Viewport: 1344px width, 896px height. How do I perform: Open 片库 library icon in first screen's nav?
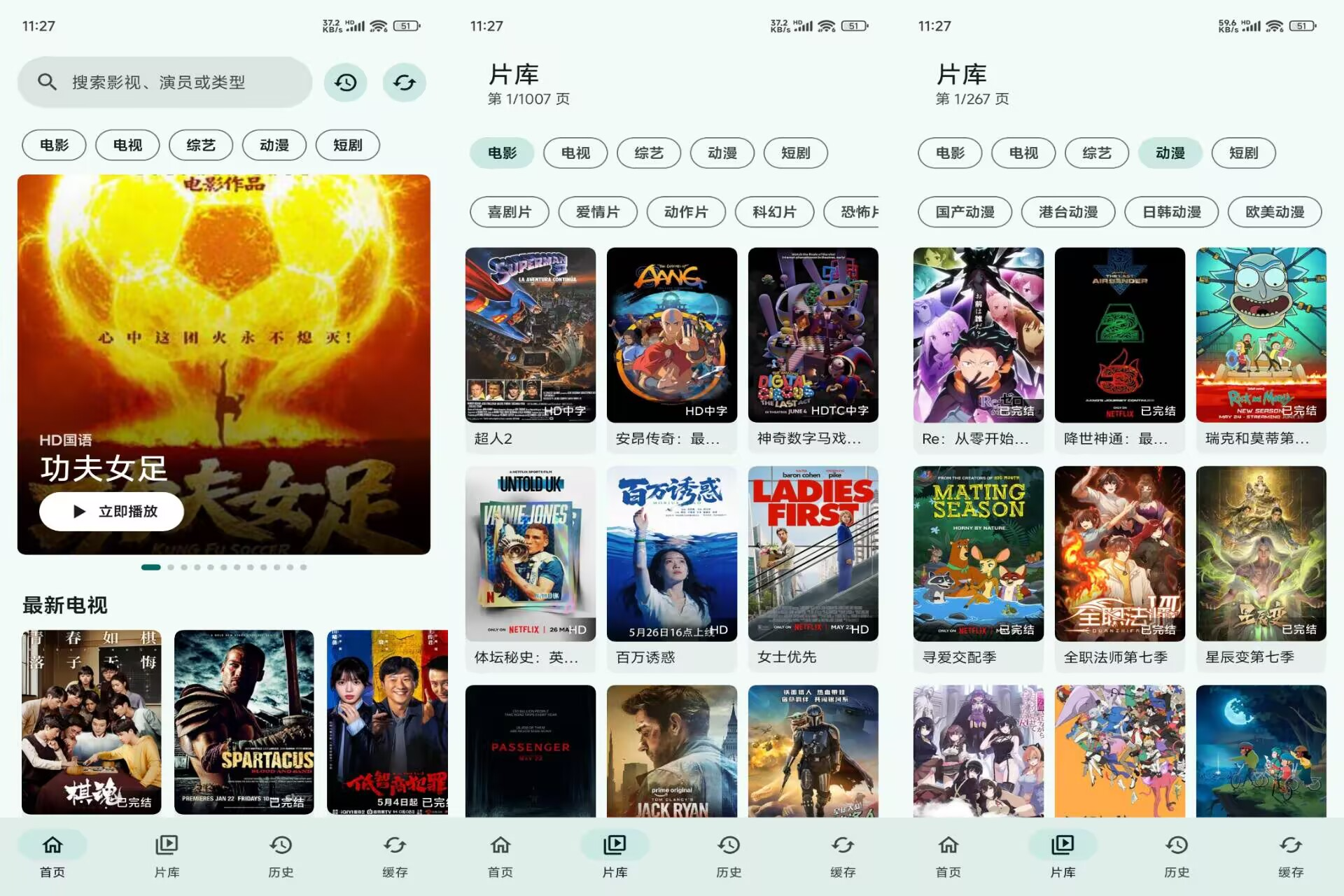pos(167,845)
